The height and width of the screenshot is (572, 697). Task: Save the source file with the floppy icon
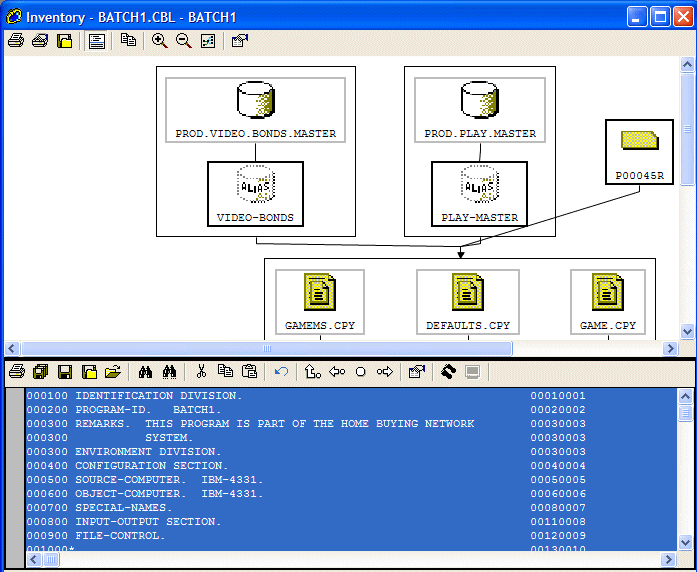pyautogui.click(x=65, y=371)
